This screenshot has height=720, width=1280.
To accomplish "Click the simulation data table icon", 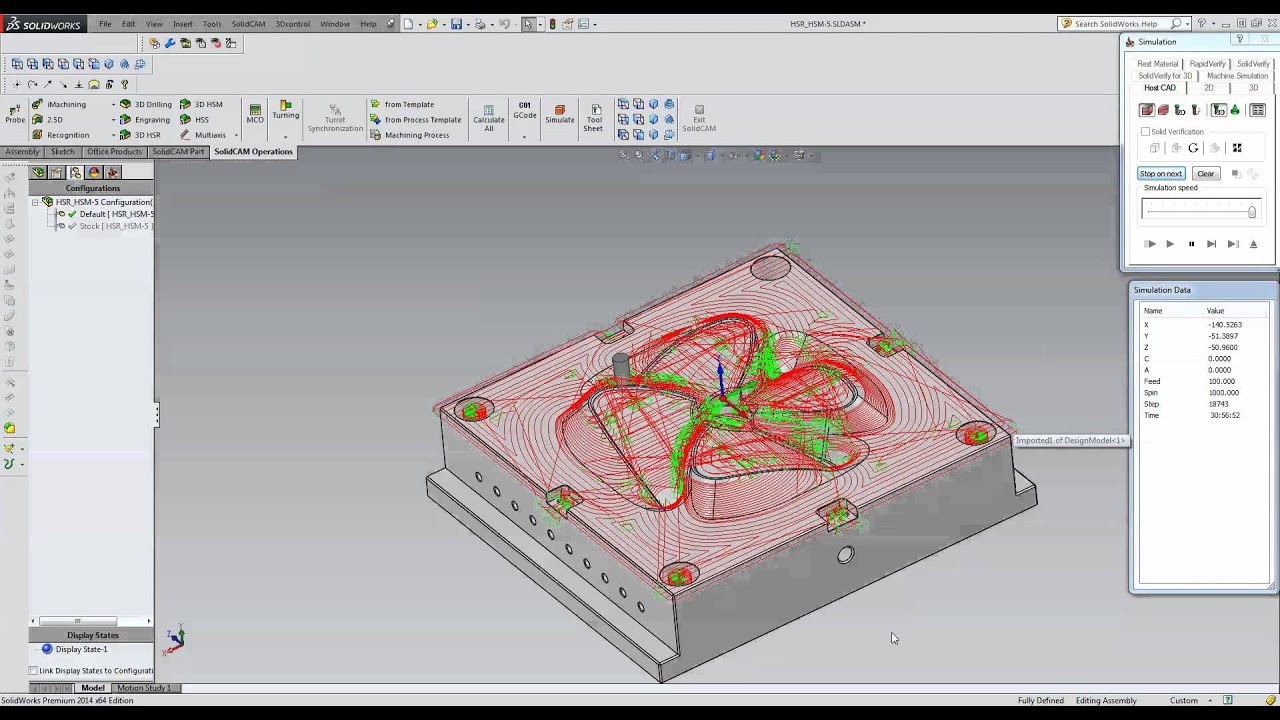I will coord(1258,110).
